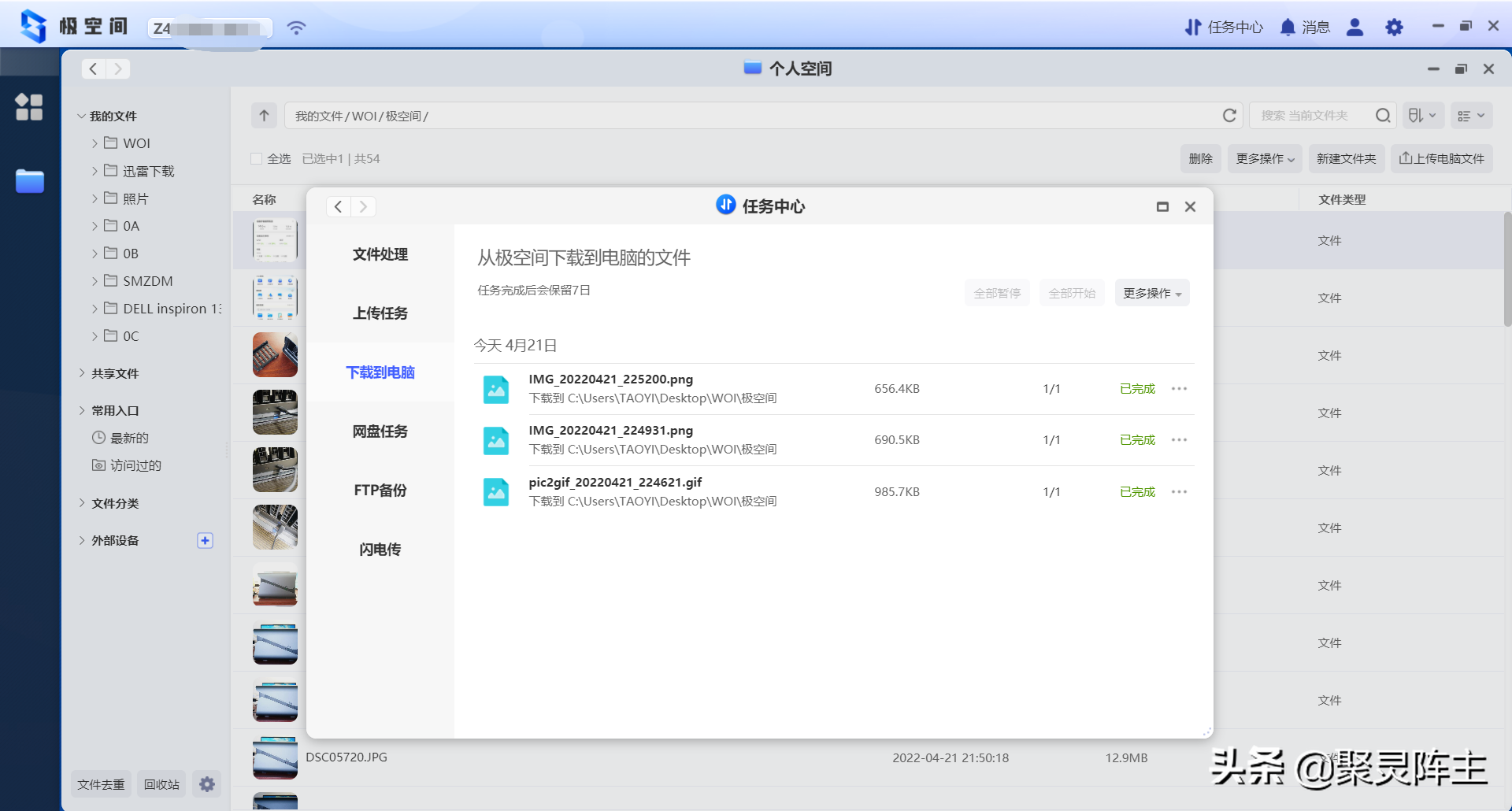Select the DELL inspiron folder in the tree

click(x=162, y=309)
